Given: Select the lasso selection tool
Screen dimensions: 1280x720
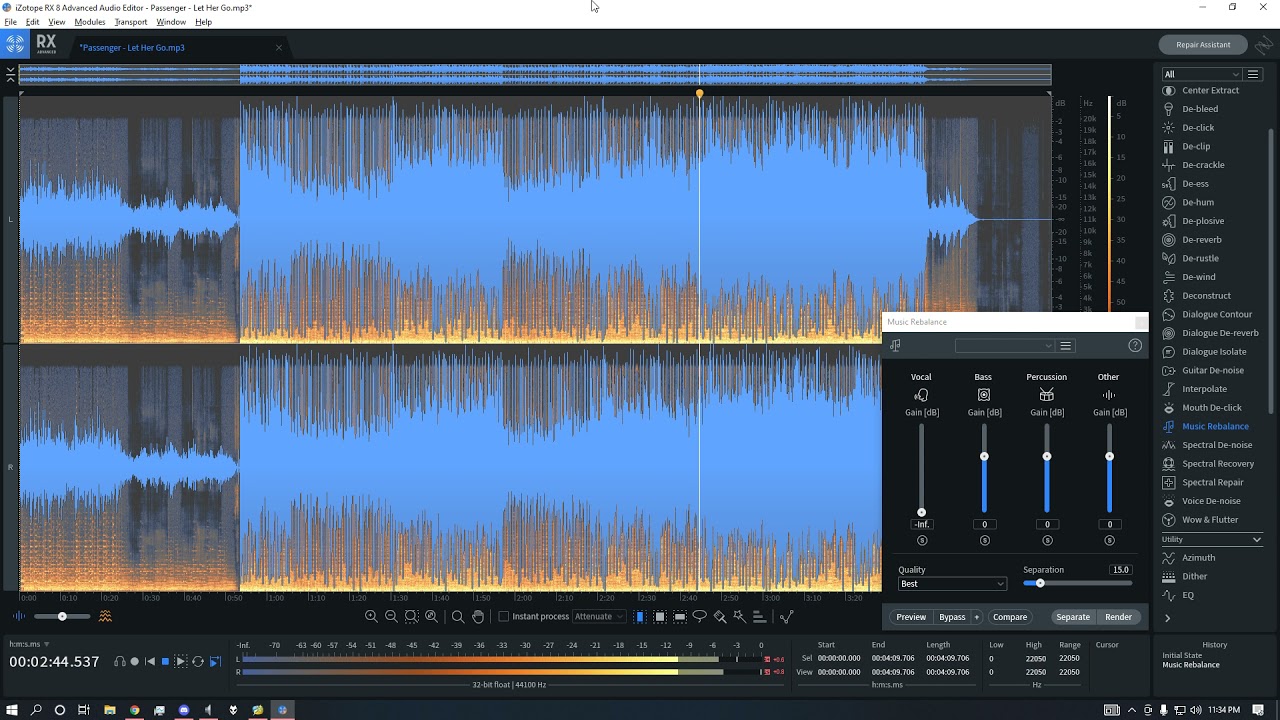Looking at the screenshot, I should pyautogui.click(x=700, y=617).
